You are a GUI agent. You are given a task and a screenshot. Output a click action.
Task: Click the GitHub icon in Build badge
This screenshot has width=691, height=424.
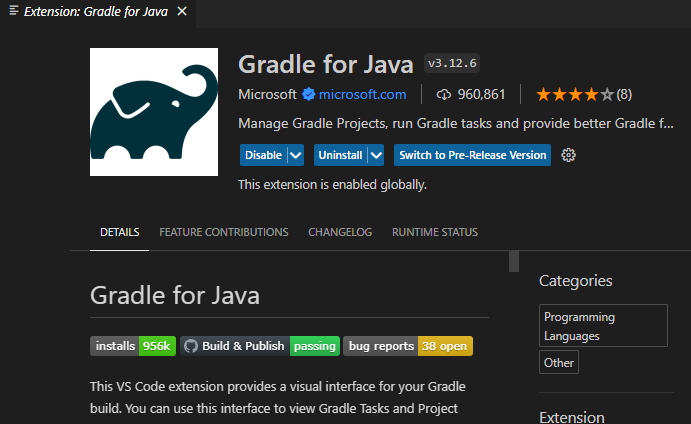coord(191,346)
